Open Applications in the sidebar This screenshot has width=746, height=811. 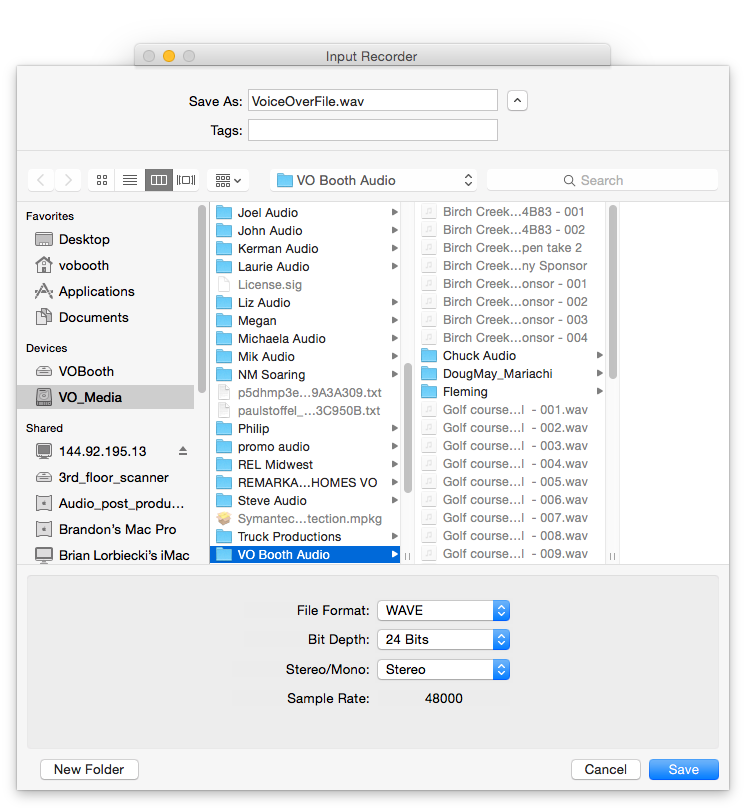pos(107,291)
